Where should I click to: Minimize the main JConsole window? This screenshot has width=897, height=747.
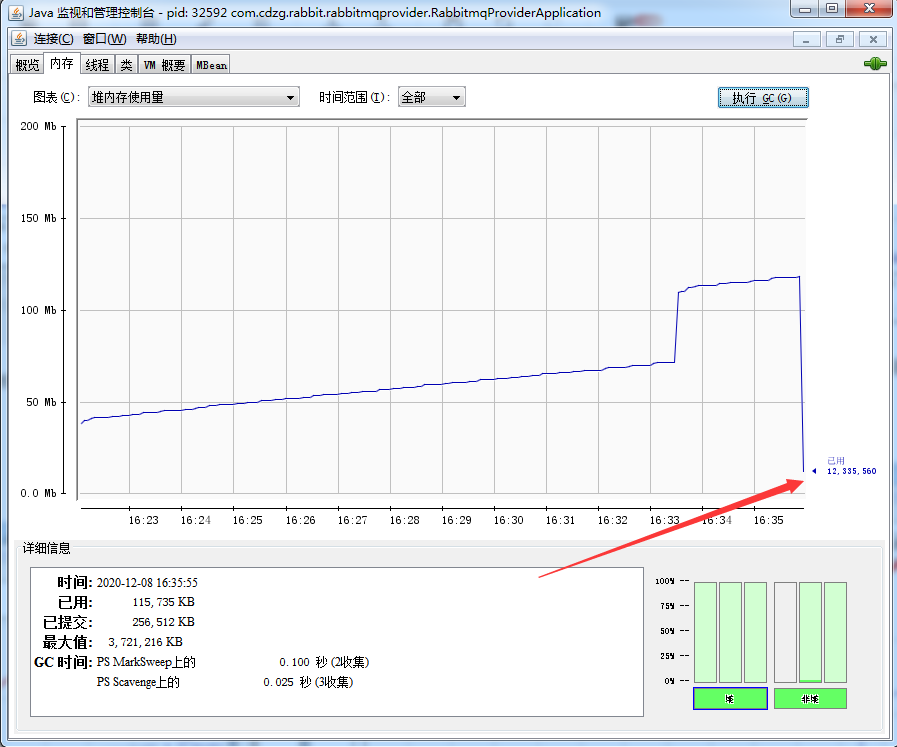[x=805, y=9]
